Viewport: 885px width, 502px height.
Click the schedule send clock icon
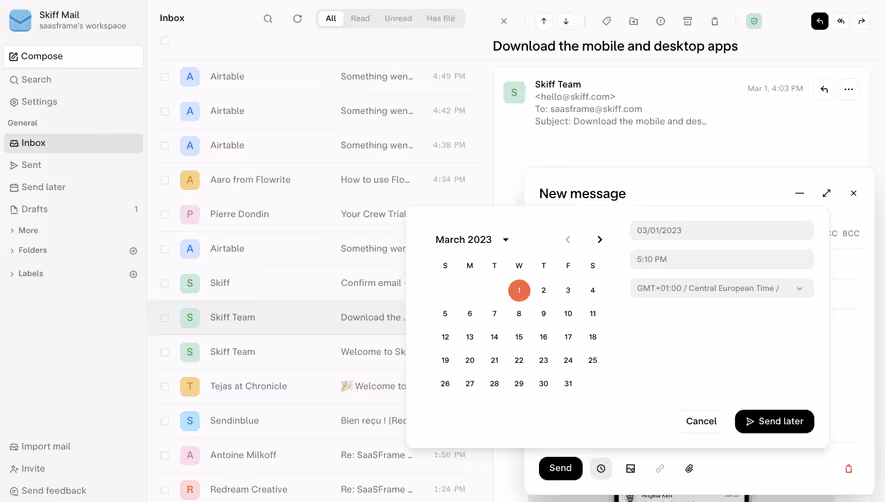click(x=601, y=469)
